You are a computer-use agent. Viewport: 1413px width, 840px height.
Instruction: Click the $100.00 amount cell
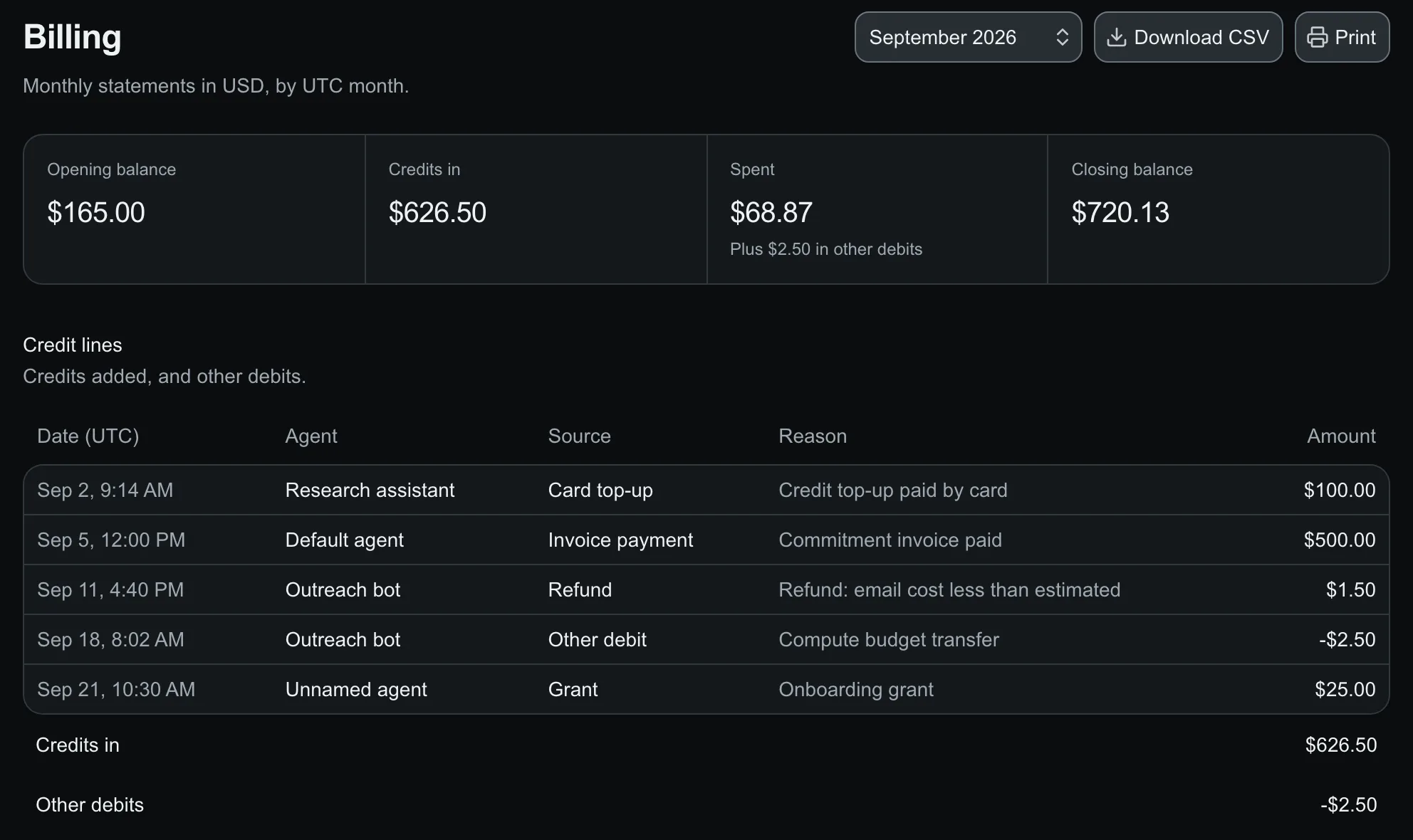click(x=1340, y=490)
